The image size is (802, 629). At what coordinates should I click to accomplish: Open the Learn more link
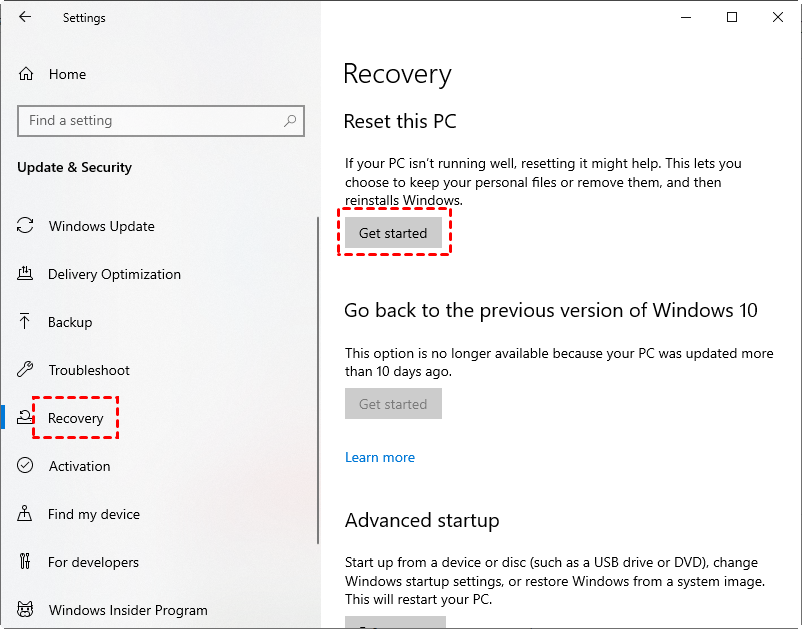click(379, 457)
